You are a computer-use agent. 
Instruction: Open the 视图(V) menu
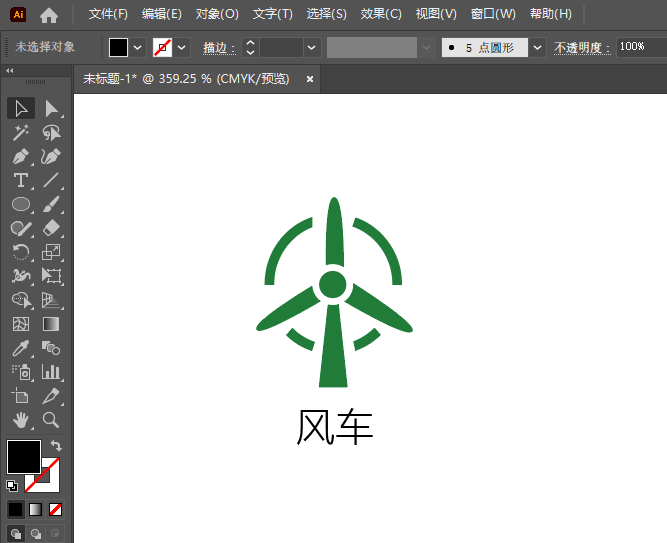[x=436, y=14]
